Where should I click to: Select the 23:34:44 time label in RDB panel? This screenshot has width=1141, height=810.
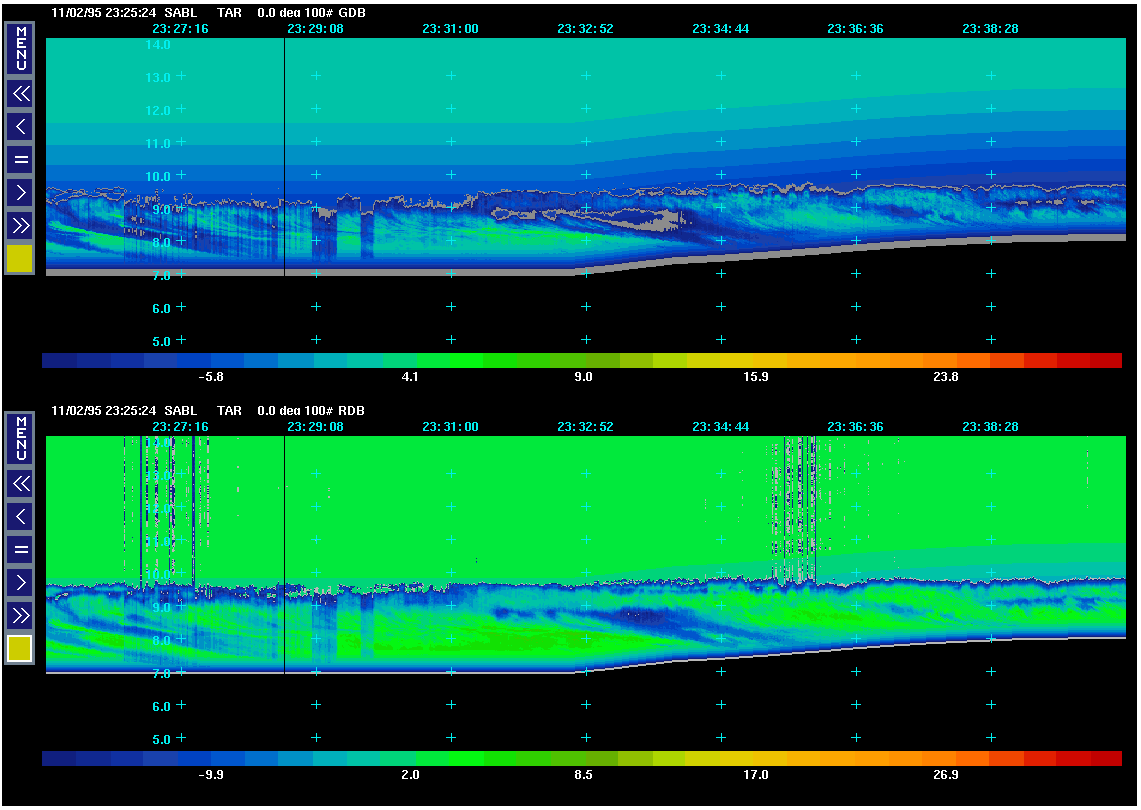click(720, 427)
